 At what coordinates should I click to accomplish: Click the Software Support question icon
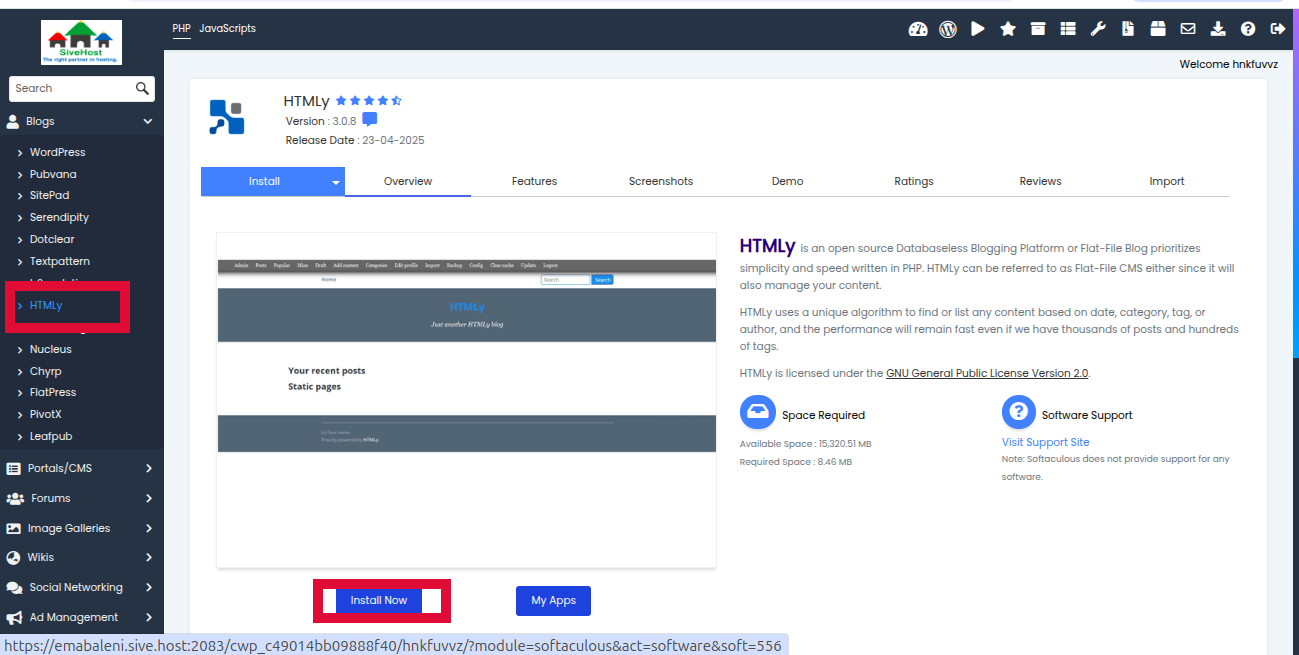click(x=1019, y=412)
